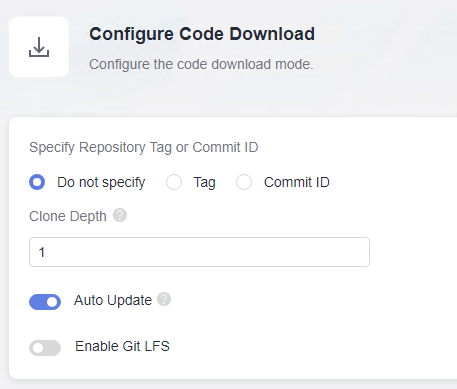457x389 pixels.
Task: Click the Configure Code Download heading
Action: (202, 34)
